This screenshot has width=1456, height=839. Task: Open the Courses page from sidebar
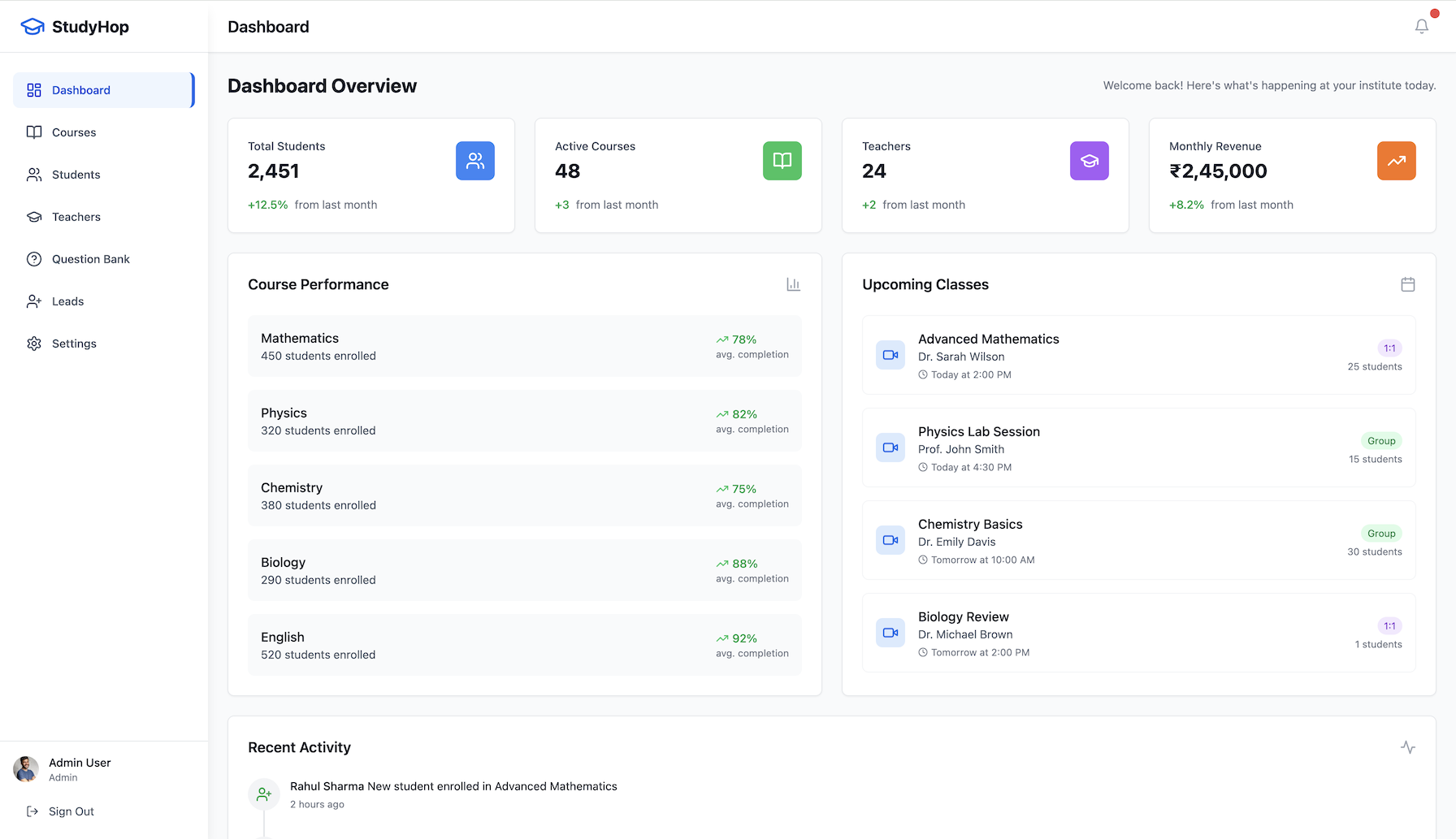[x=74, y=132]
